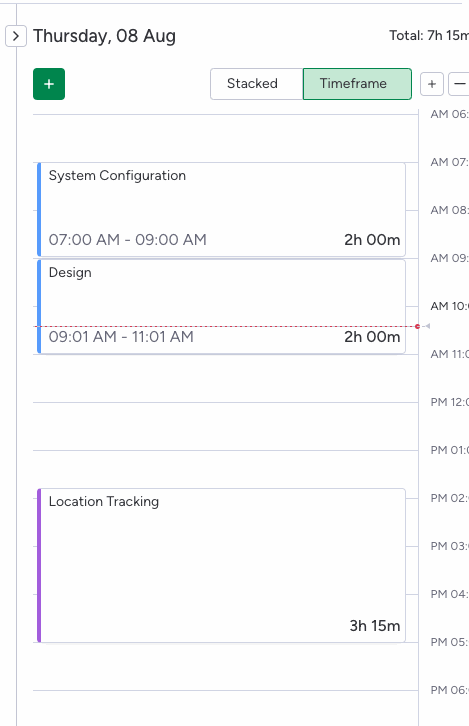This screenshot has width=469, height=726.
Task: Collapse Thursday, 08 Aug day chevron
Action: pos(16,36)
